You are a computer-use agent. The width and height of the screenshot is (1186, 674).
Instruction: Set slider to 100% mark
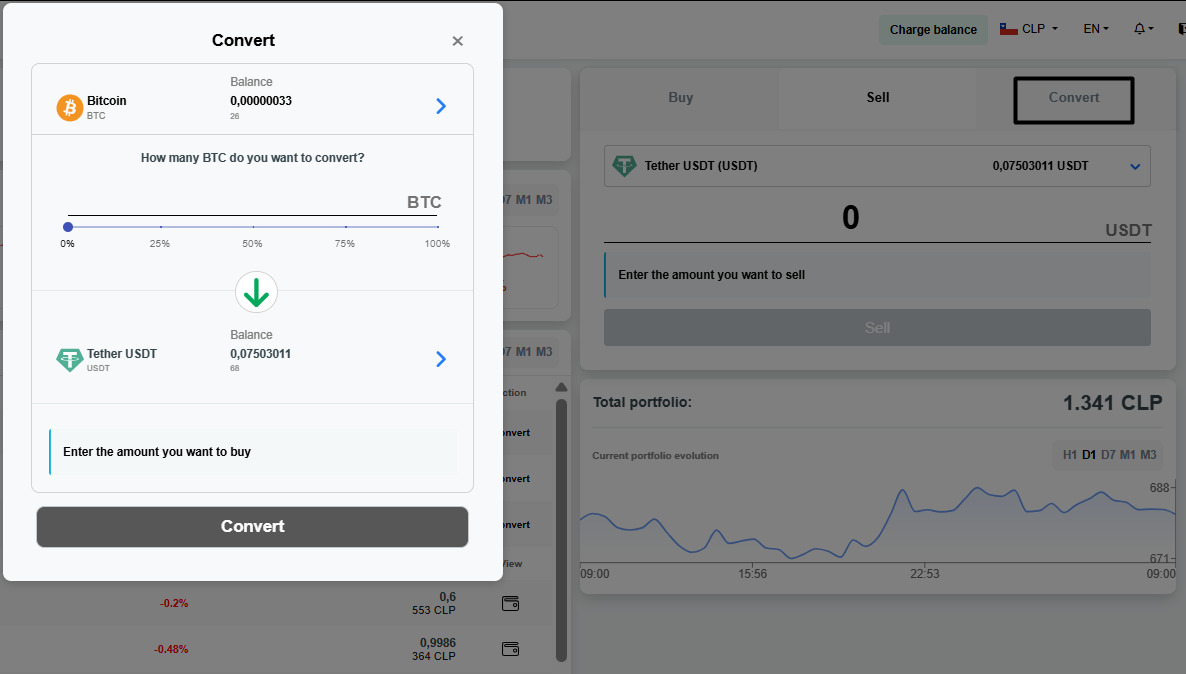coord(437,227)
